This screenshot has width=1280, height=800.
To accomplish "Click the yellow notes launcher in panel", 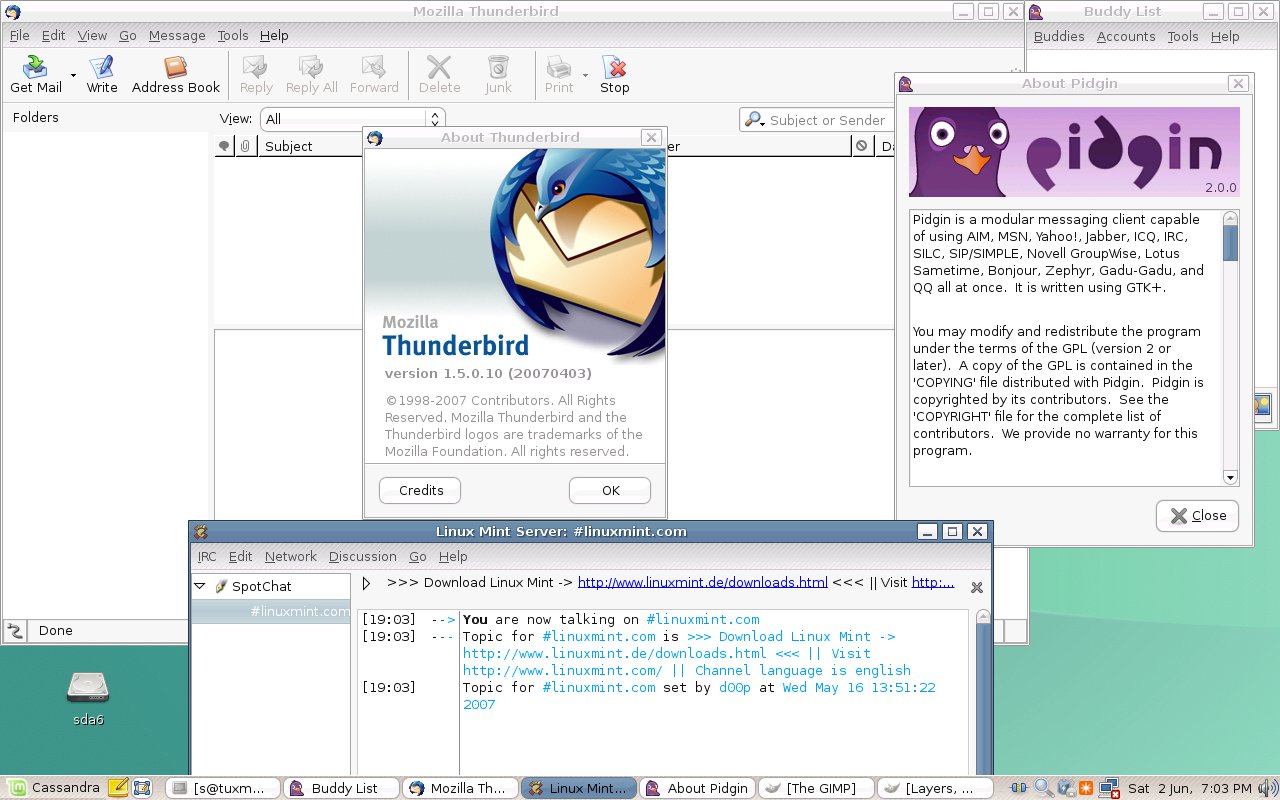I will 118,788.
